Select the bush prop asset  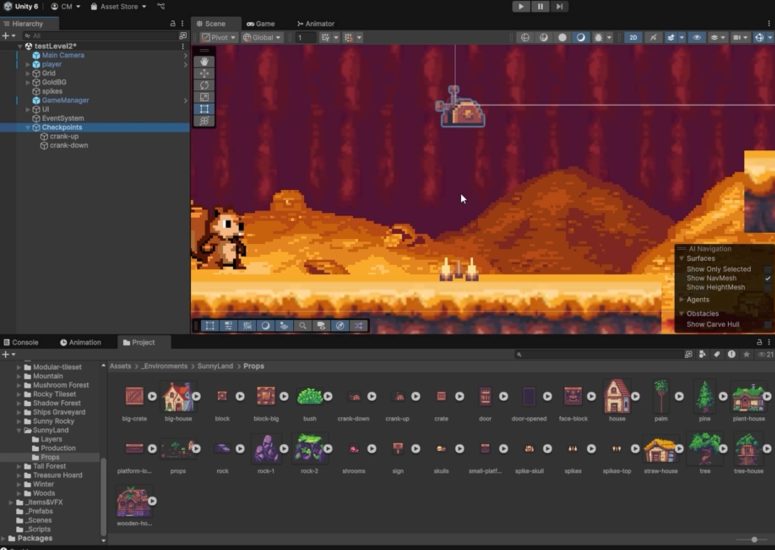click(309, 397)
